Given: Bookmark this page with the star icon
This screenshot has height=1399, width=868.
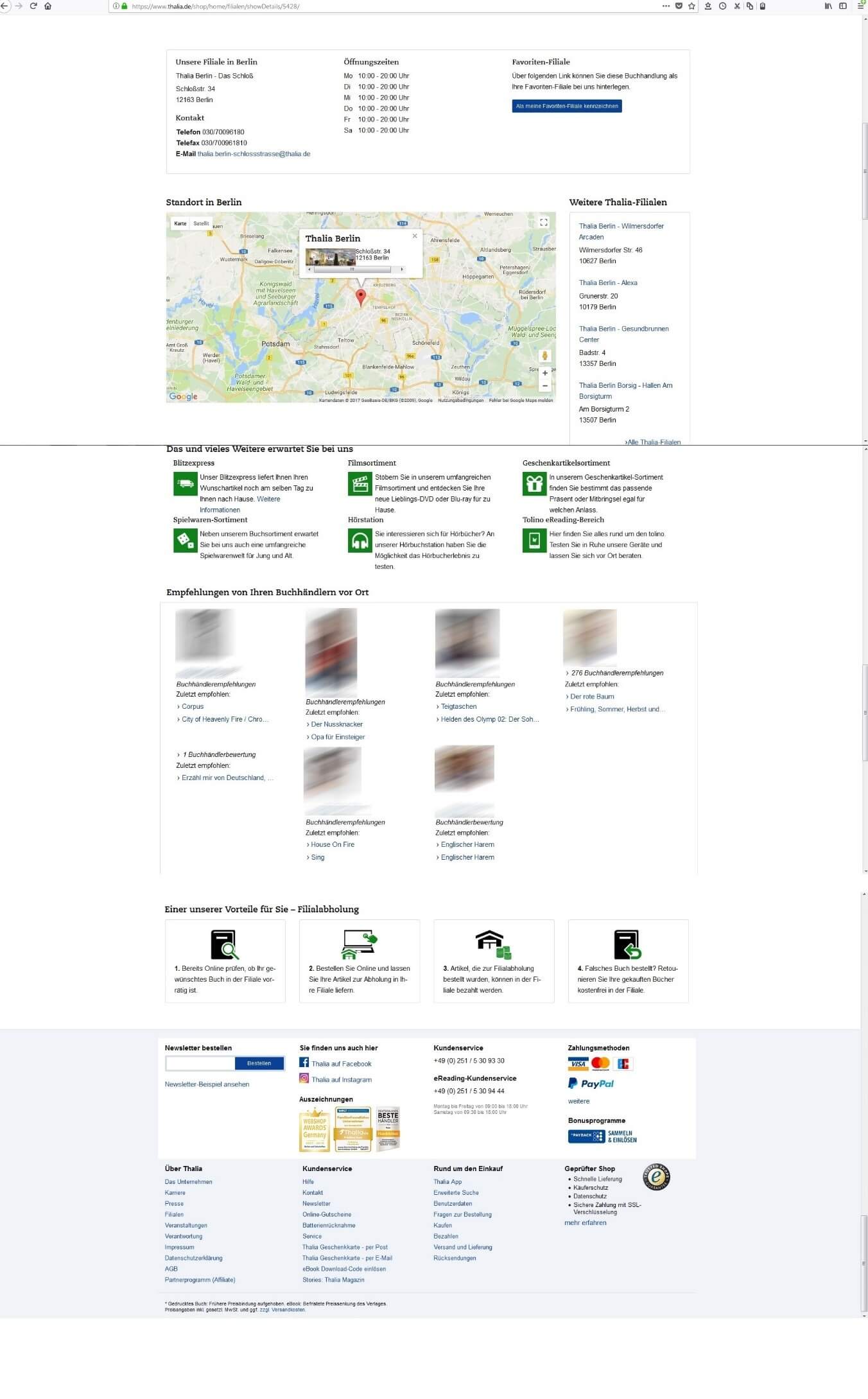Looking at the screenshot, I should point(691,6).
